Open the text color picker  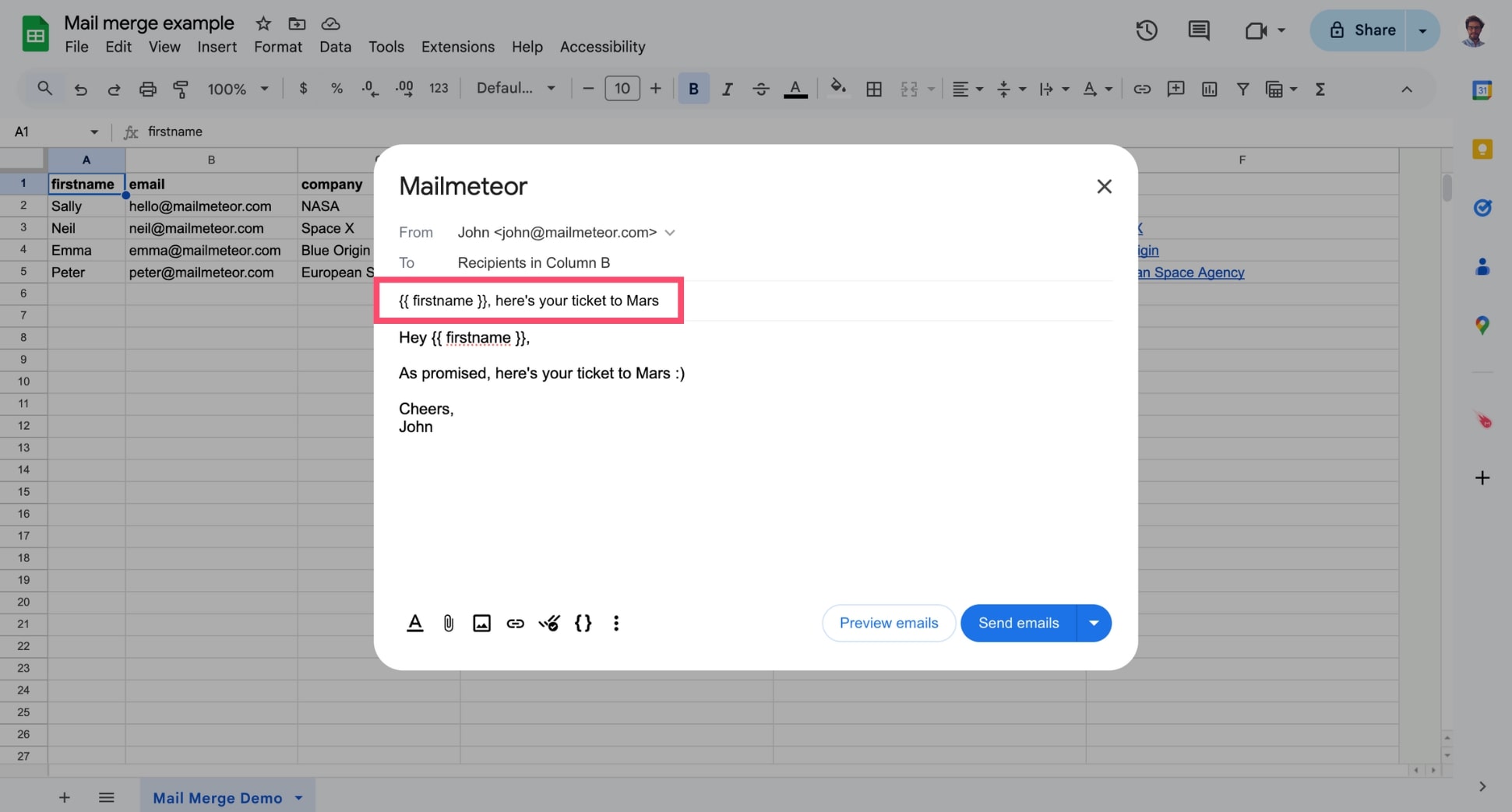click(795, 90)
